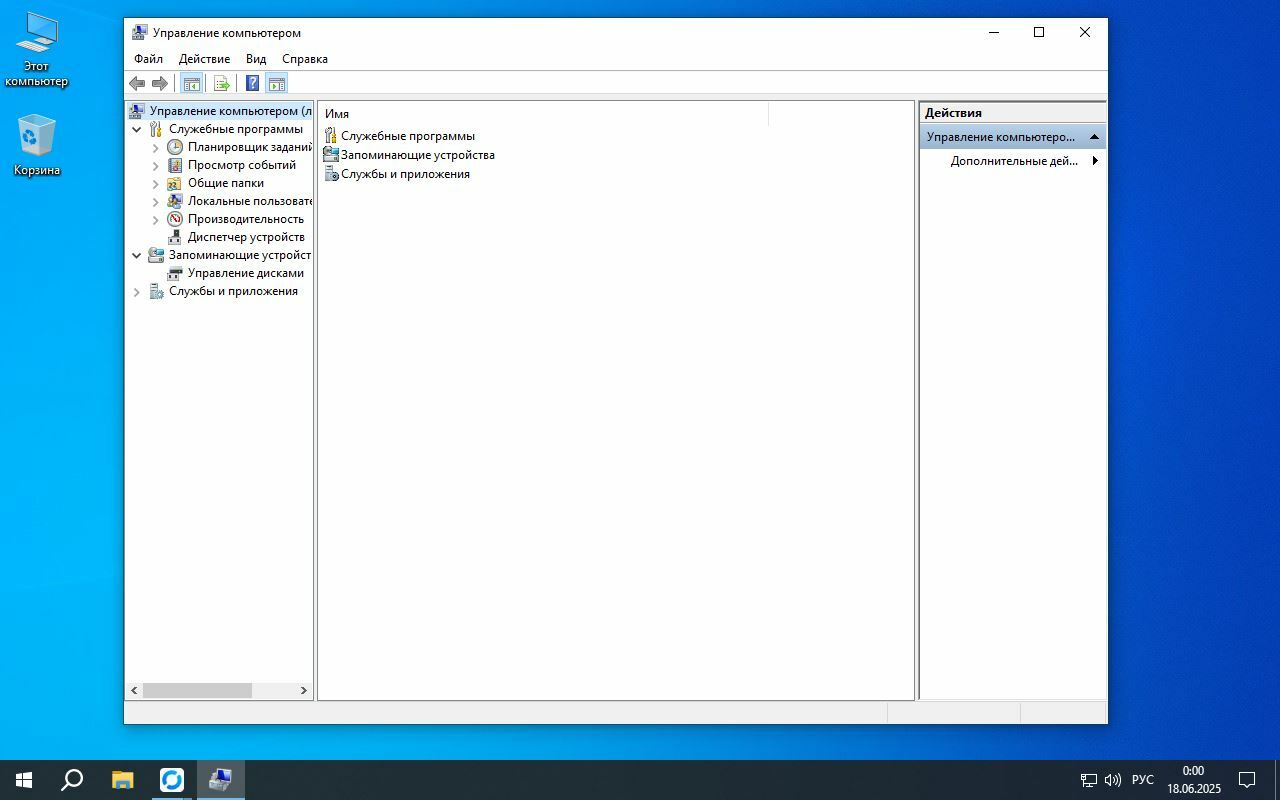Select Disk Management (Управление дисками) in tree
The image size is (1280, 800).
245,273
